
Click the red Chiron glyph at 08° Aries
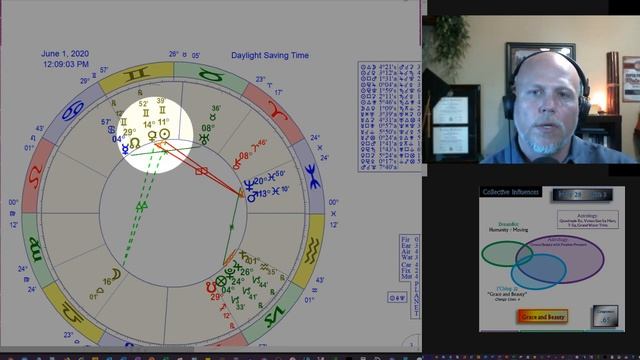tap(237, 164)
